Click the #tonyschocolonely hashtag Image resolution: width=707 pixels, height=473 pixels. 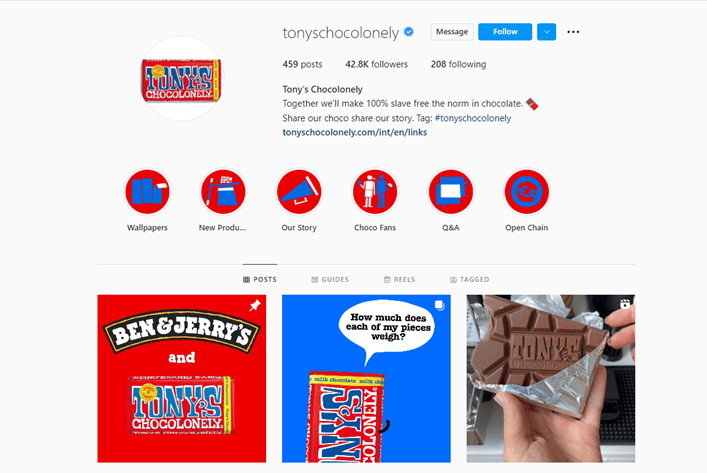pyautogui.click(x=473, y=118)
